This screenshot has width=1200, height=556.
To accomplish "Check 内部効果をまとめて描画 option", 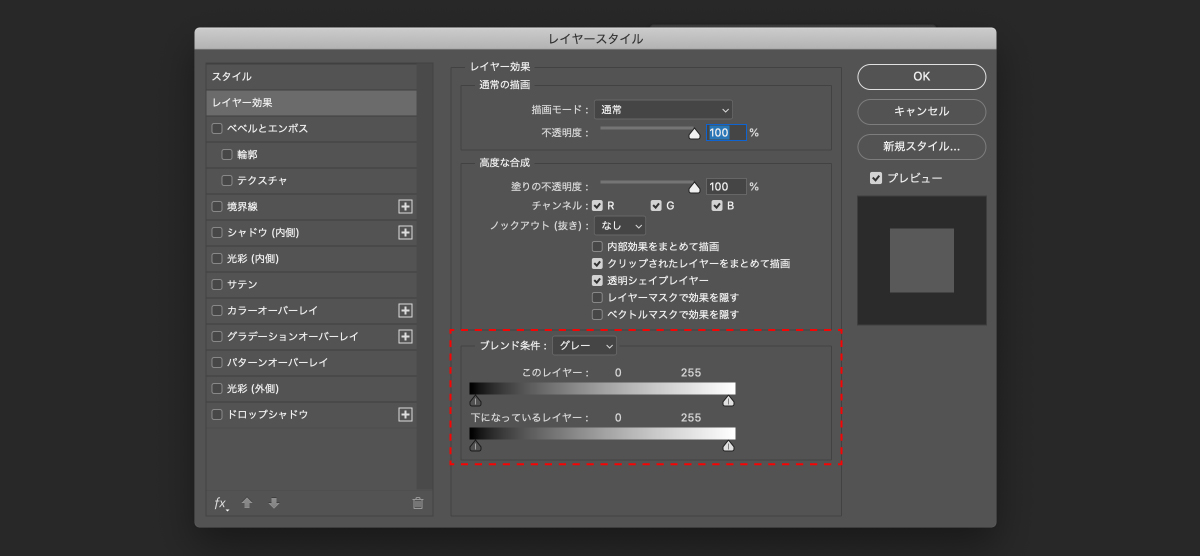I will [597, 246].
